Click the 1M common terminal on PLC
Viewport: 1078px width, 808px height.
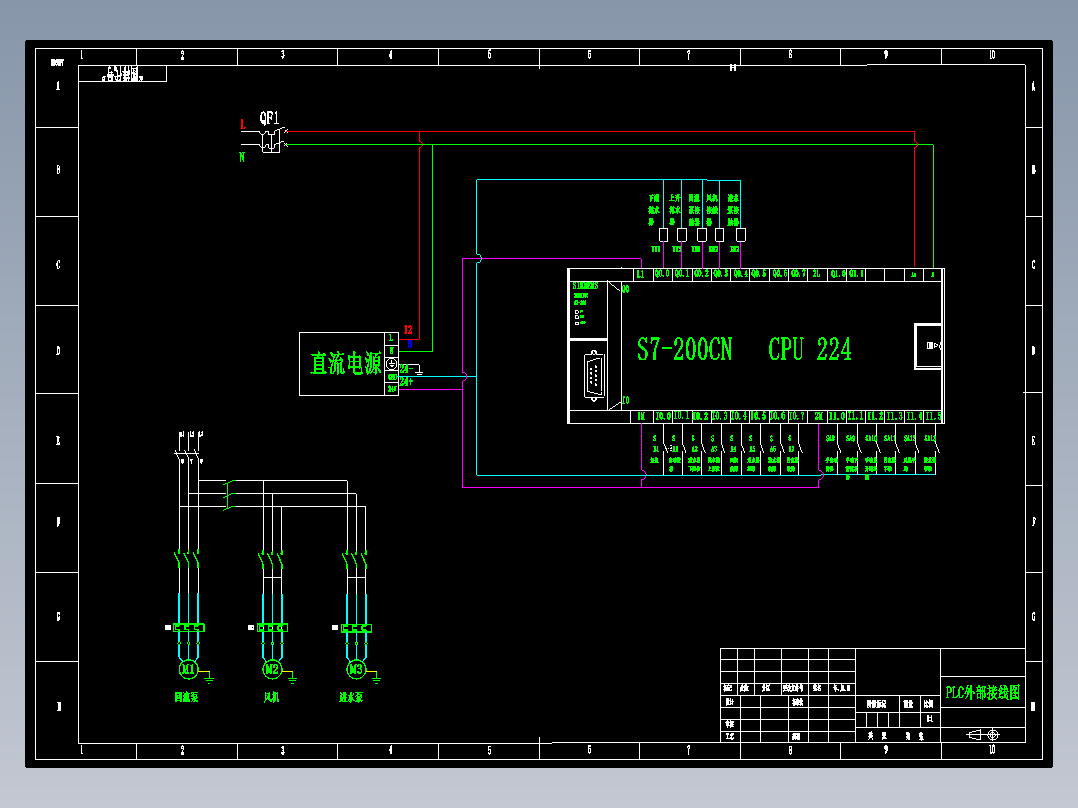(641, 417)
